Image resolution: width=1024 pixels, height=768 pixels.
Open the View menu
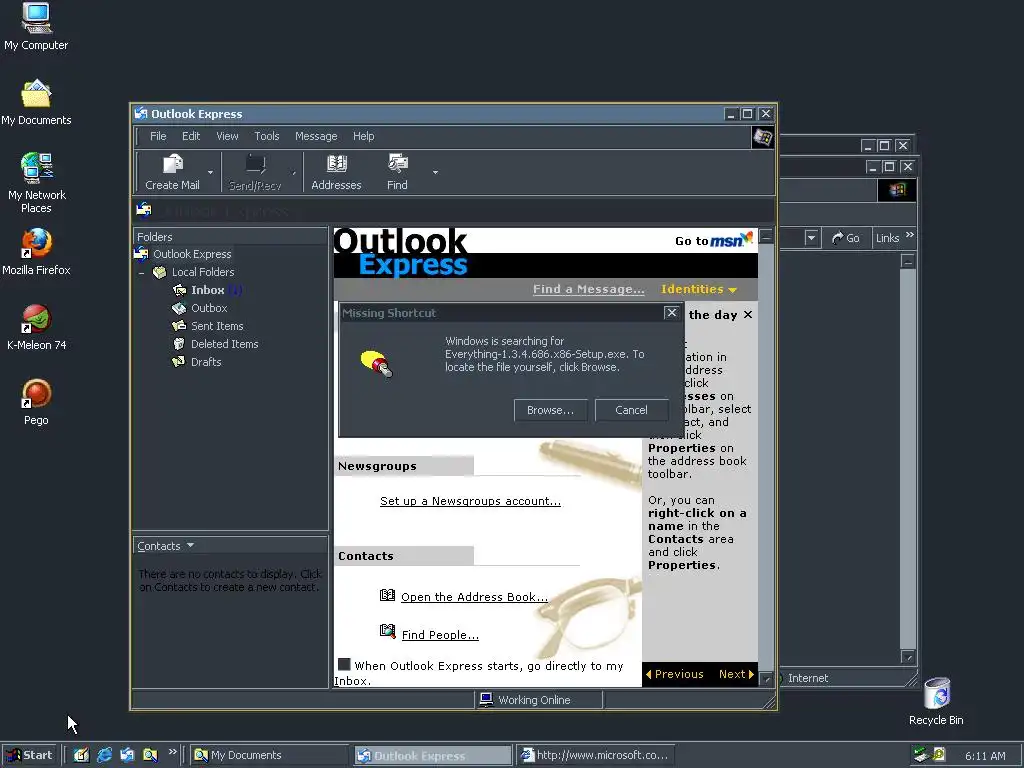[x=227, y=136]
